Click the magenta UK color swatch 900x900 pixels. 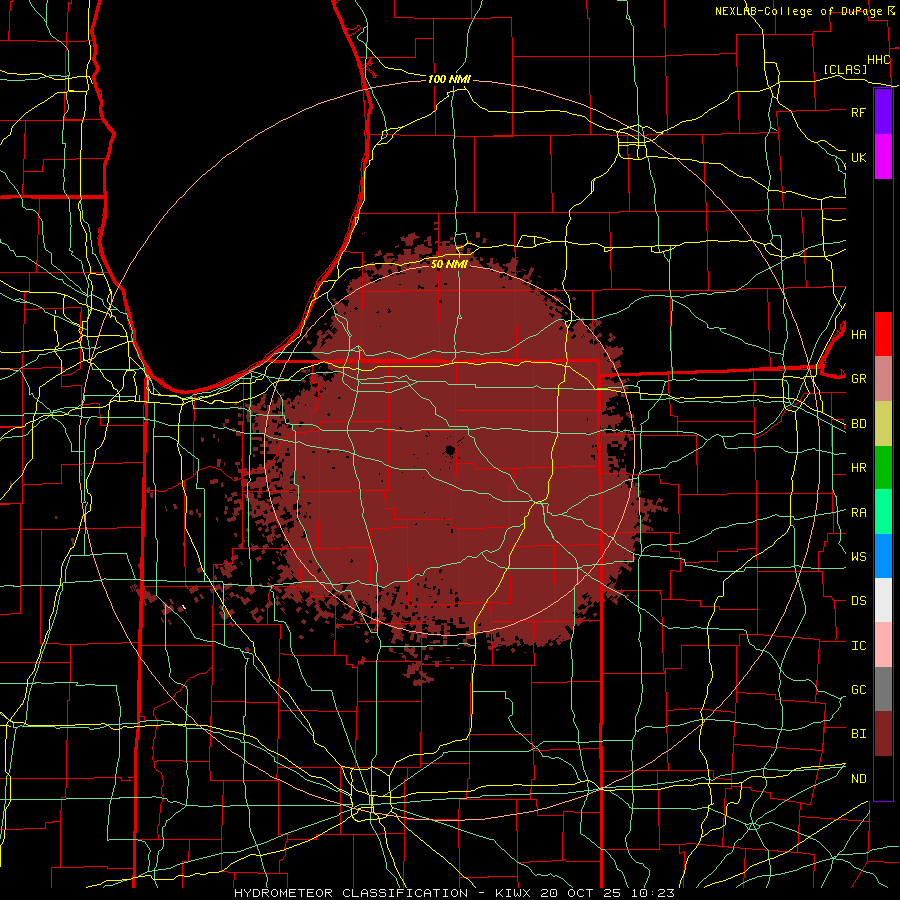883,157
